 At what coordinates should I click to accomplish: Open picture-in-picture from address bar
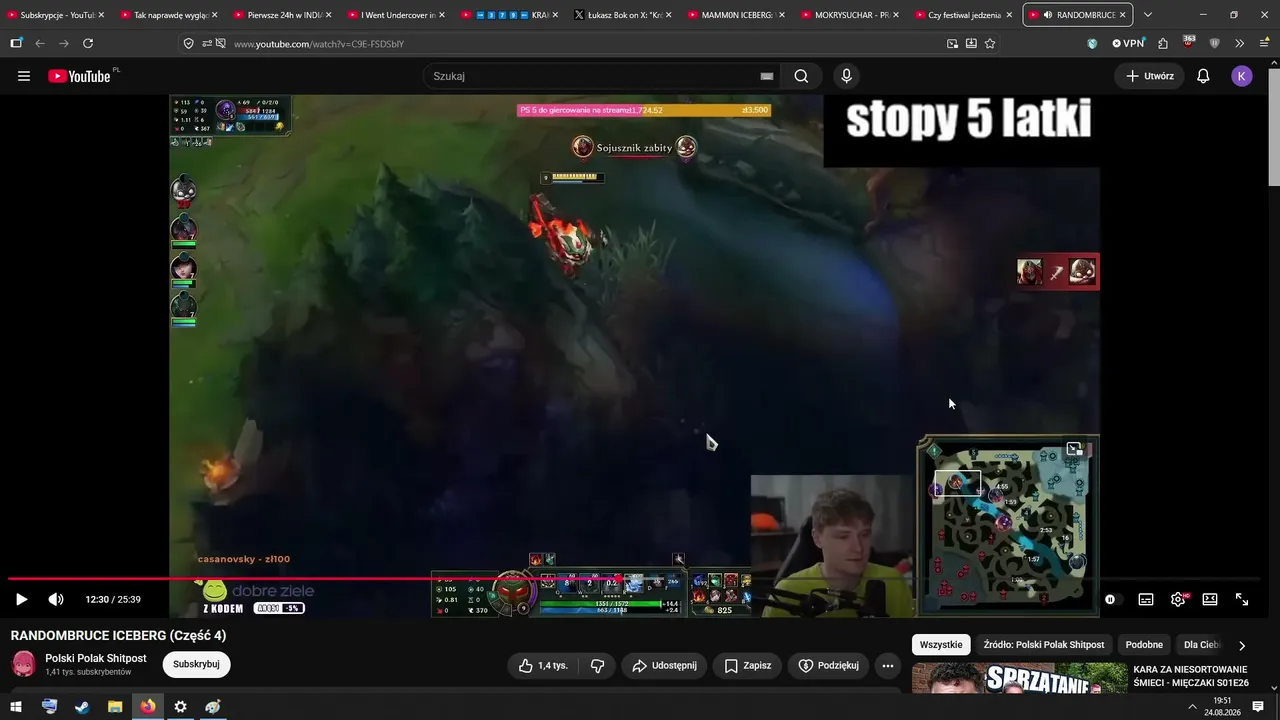(952, 44)
